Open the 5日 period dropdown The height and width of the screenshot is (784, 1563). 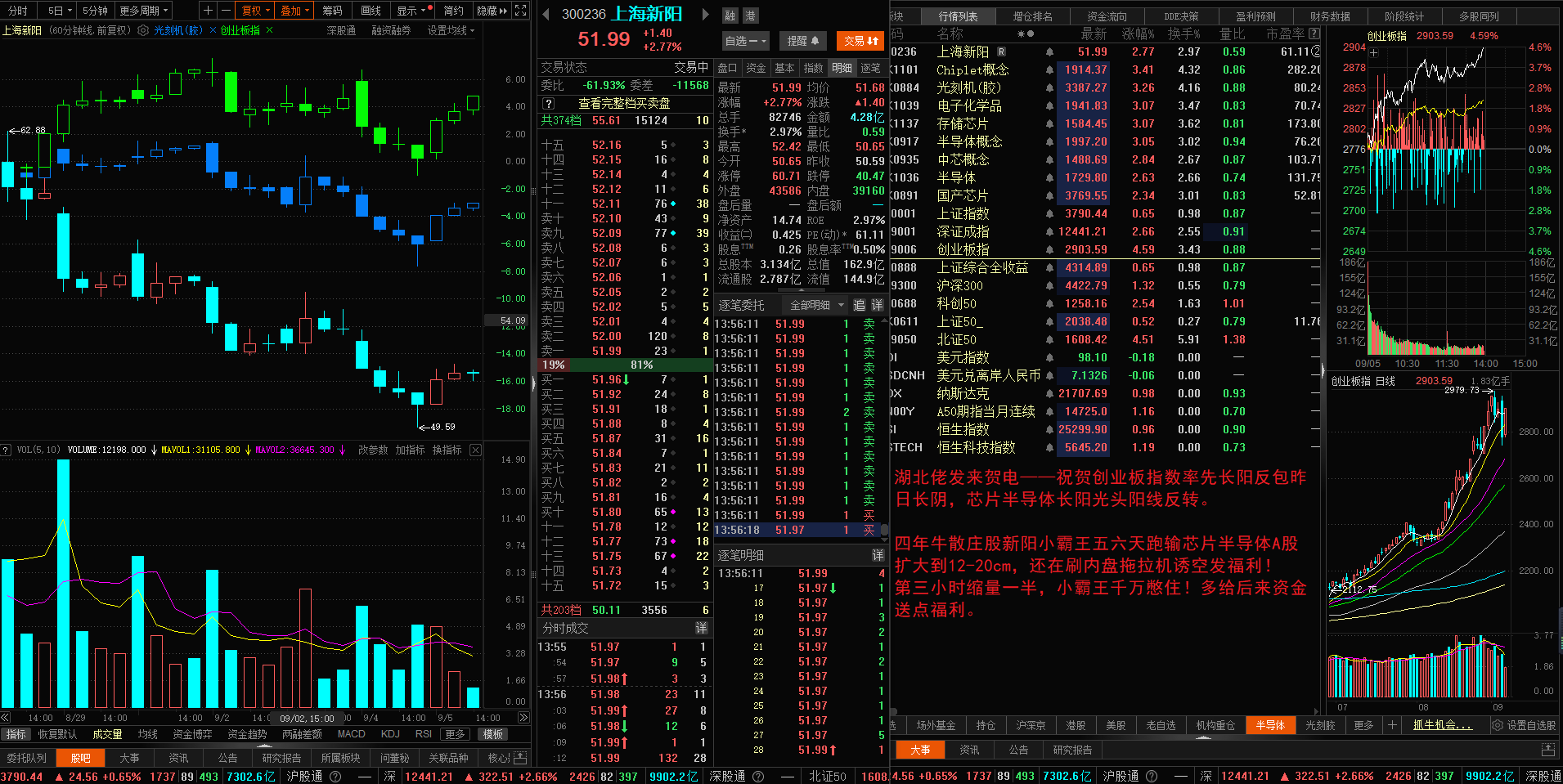[60, 11]
